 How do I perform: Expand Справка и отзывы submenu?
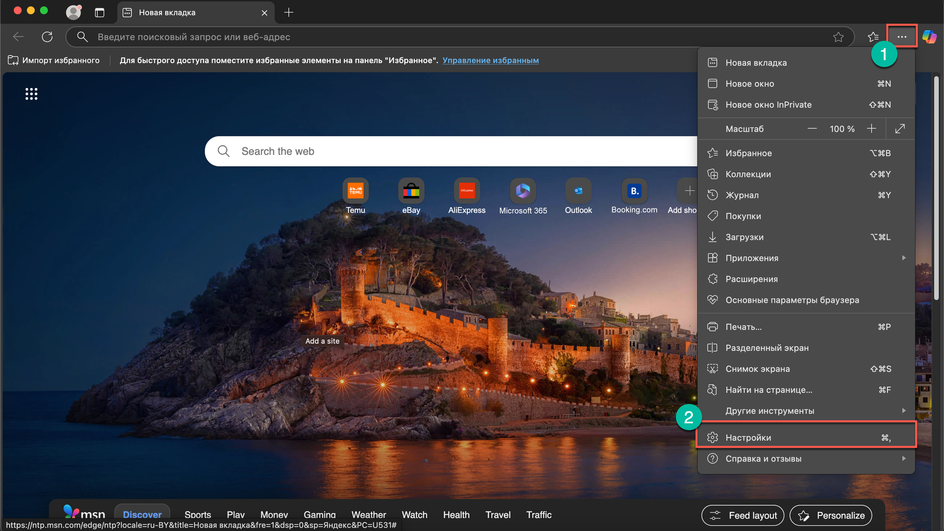[x=806, y=459]
